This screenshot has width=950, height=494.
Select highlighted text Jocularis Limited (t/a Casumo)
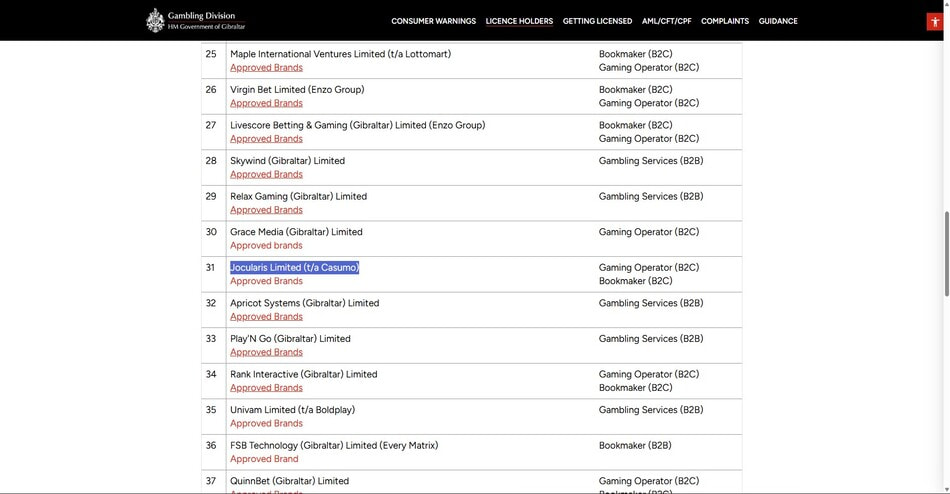(x=294, y=267)
